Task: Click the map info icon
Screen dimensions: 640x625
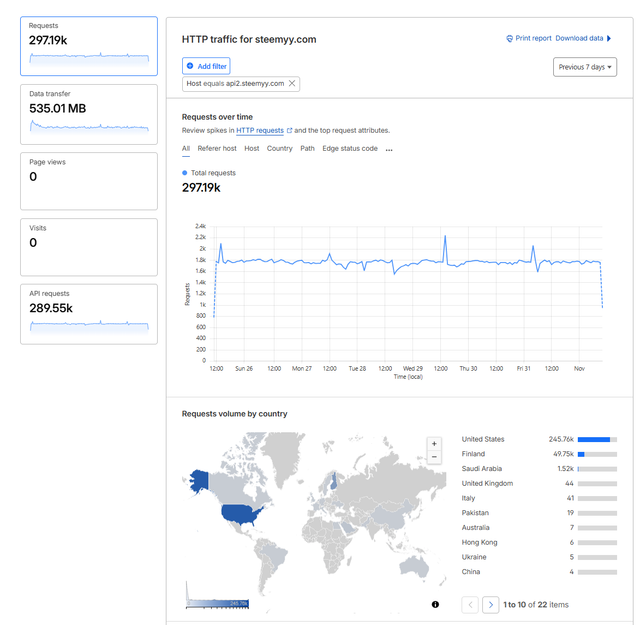Action: pyautogui.click(x=436, y=604)
